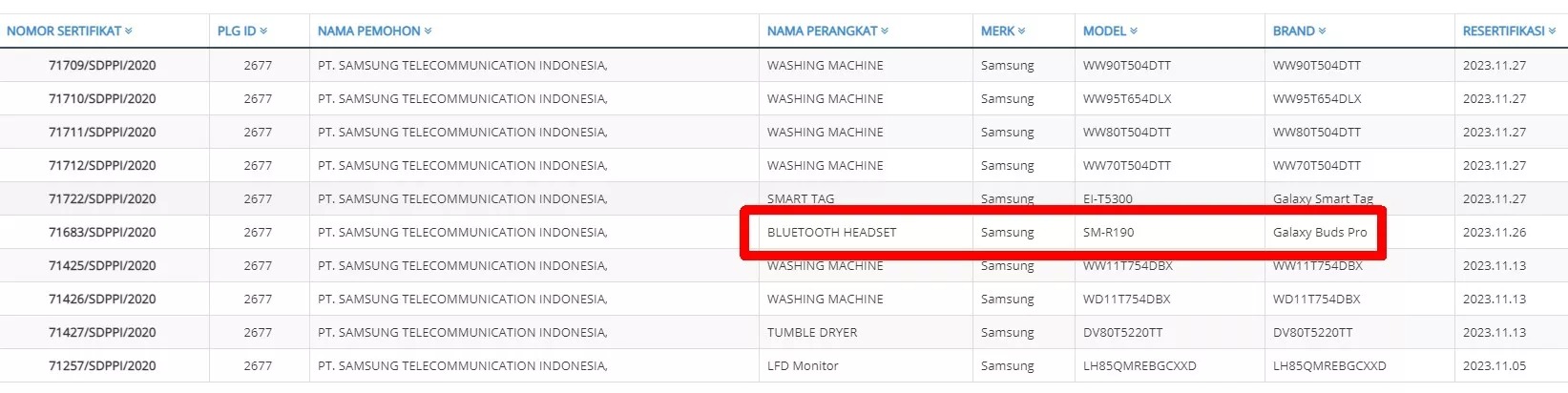Select certificate number 71683/SDPPI/2020
The image size is (1568, 393).
tap(102, 232)
